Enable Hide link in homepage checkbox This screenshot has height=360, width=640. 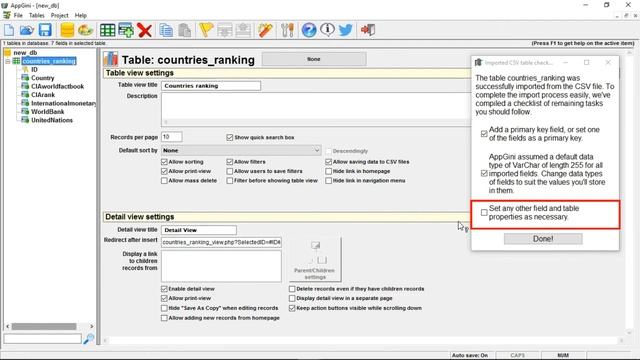329,171
